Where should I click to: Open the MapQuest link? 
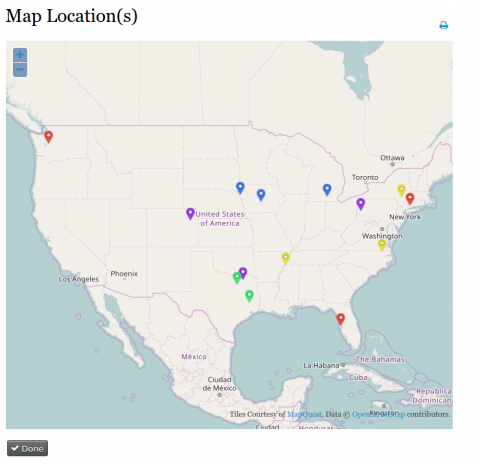coord(304,414)
